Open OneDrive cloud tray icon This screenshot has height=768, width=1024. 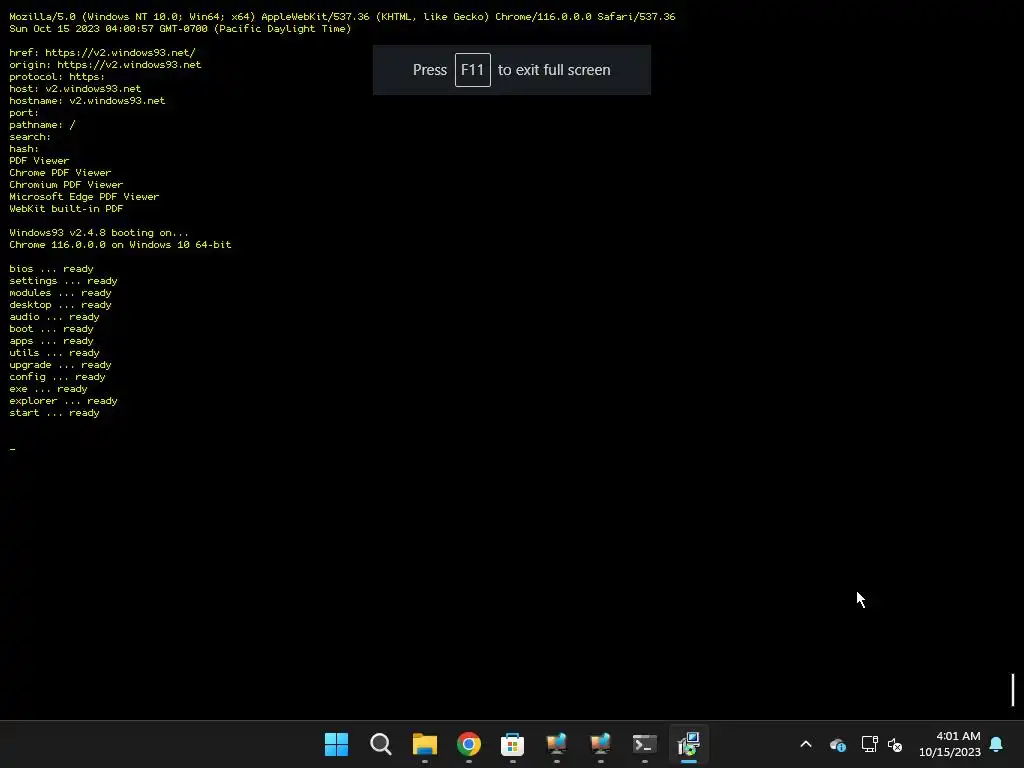(x=838, y=744)
